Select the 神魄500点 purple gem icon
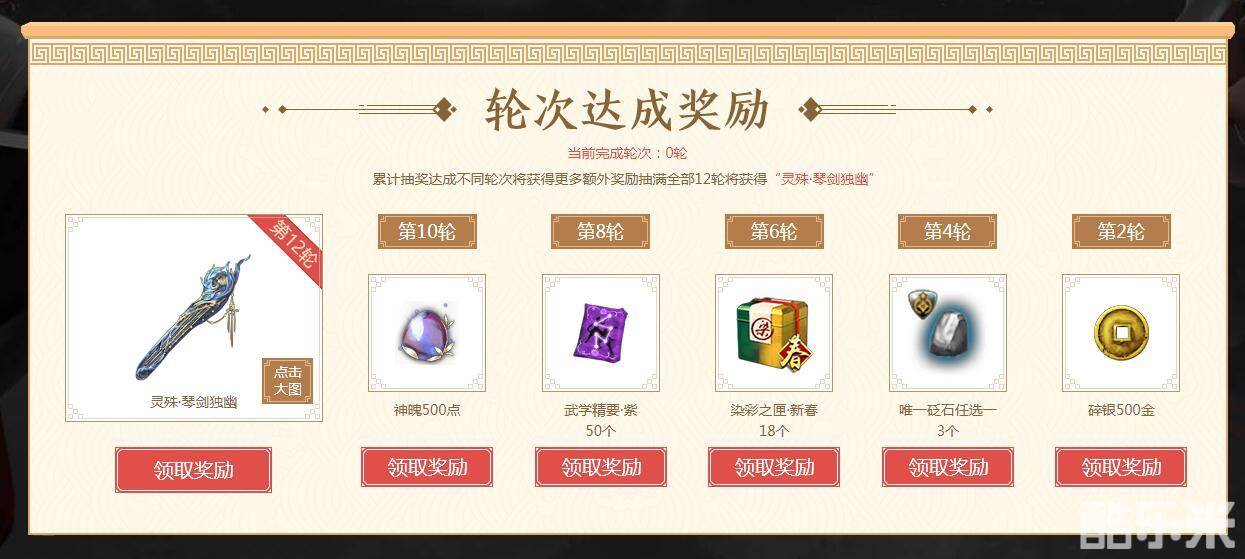 coord(427,333)
